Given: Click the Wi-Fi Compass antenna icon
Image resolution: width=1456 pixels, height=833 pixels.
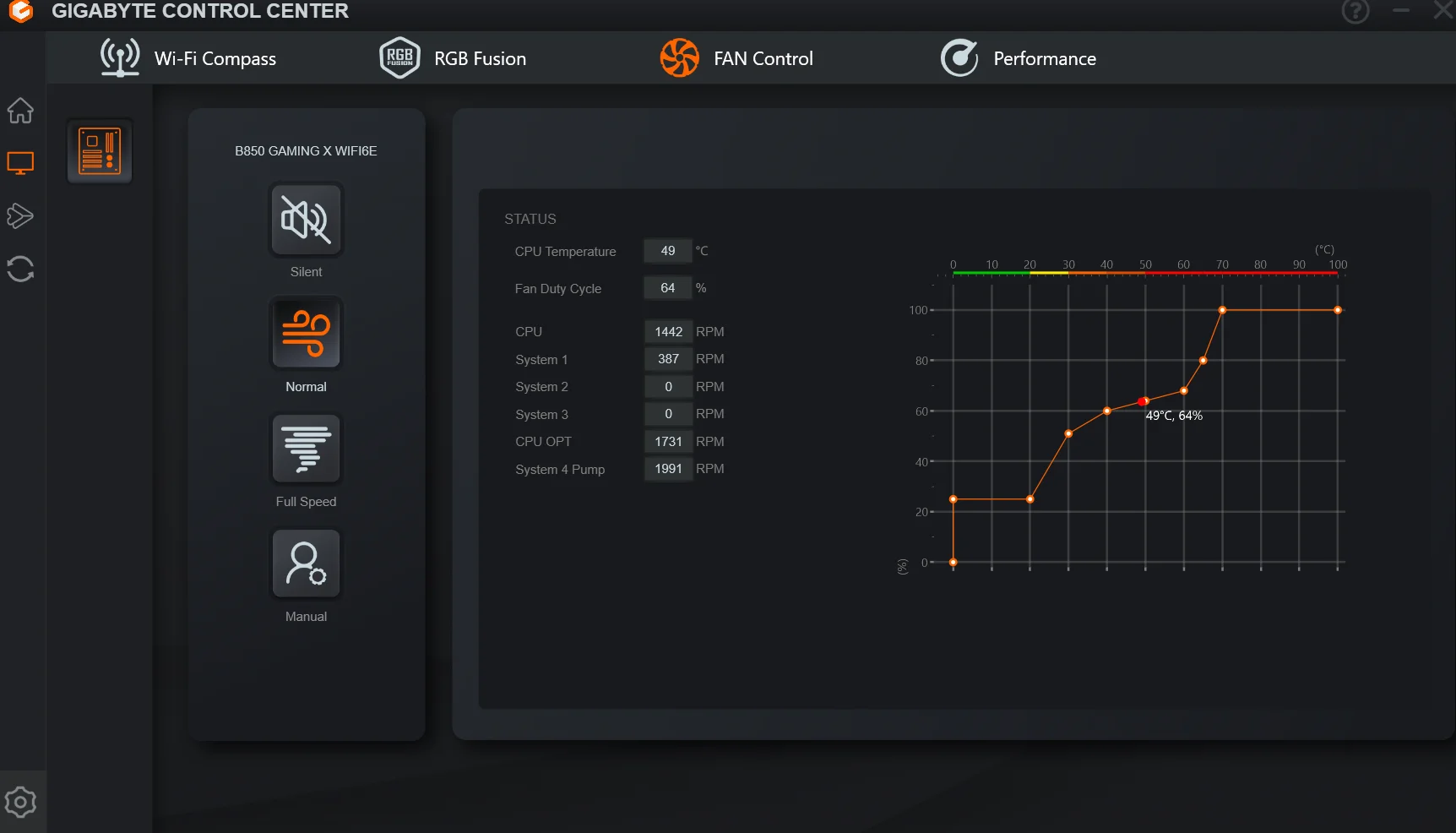Looking at the screenshot, I should (120, 57).
